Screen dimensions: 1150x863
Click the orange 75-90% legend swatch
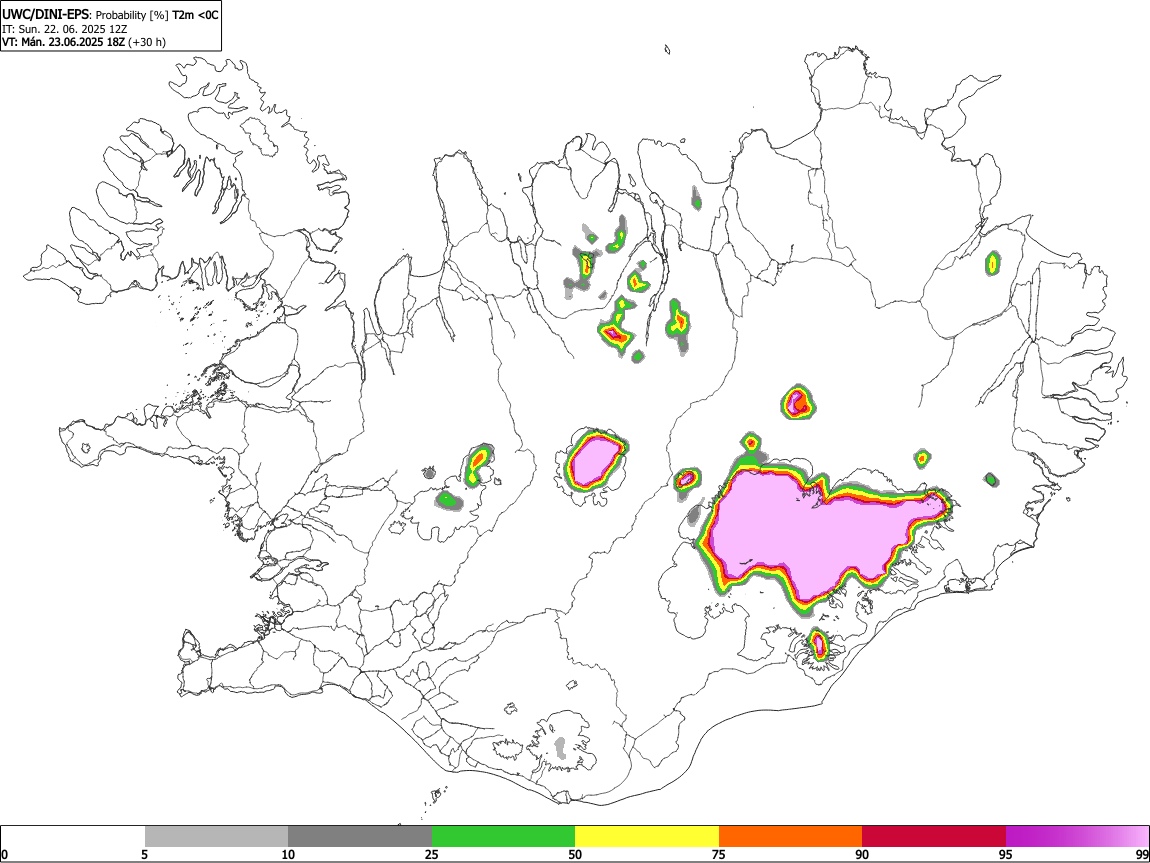[790, 837]
